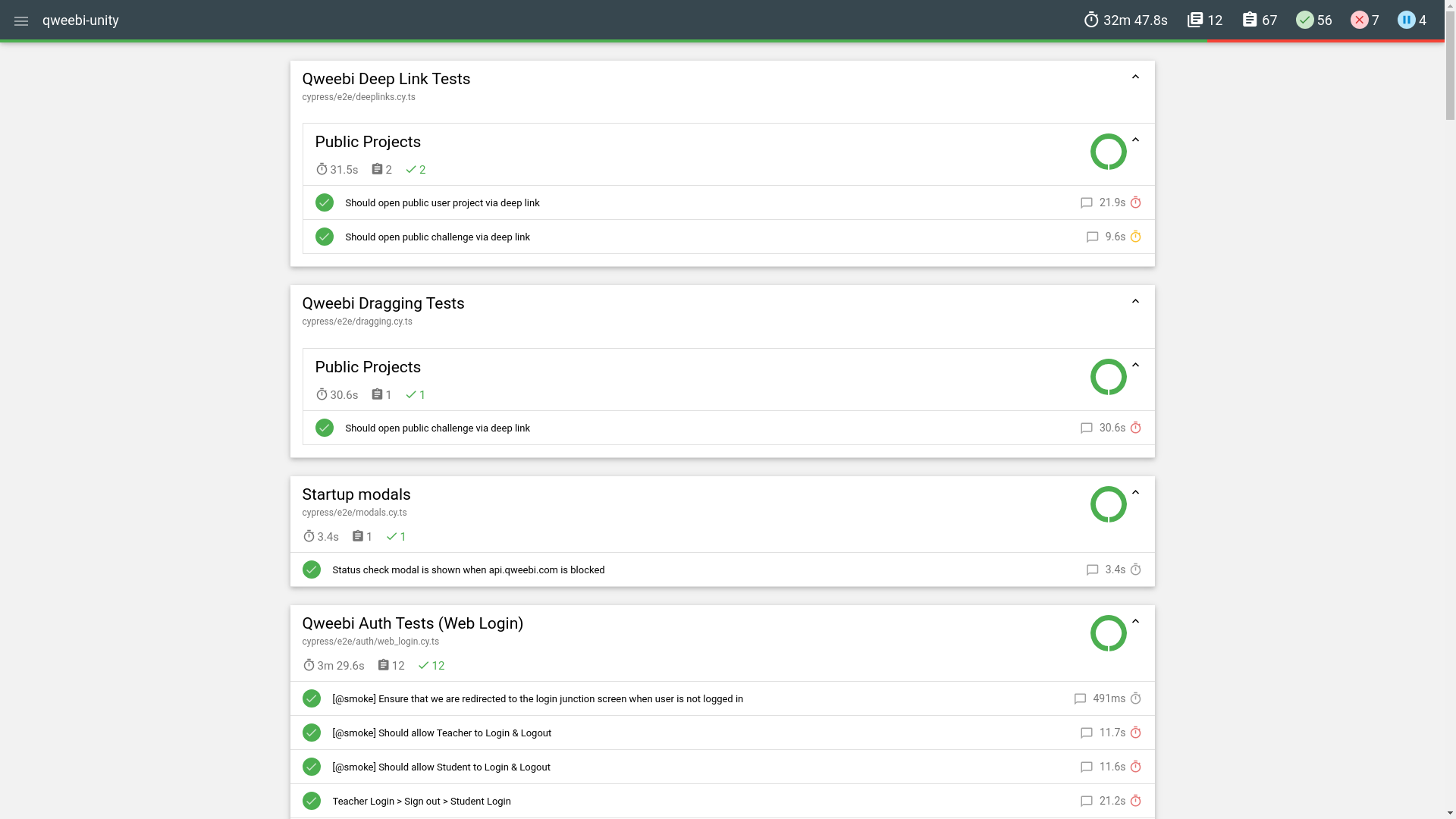Screen dimensions: 1456x819
Task: Click the suites count icon showing 12
Action: tap(1195, 20)
